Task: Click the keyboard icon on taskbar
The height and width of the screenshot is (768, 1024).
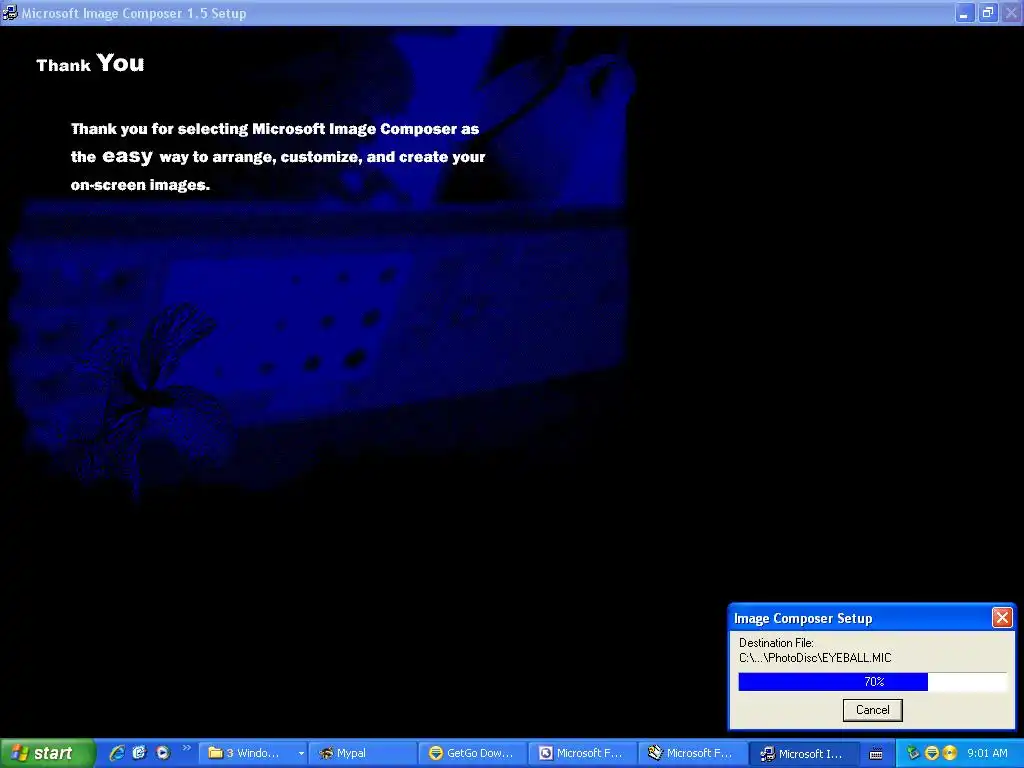Action: pos(876,754)
